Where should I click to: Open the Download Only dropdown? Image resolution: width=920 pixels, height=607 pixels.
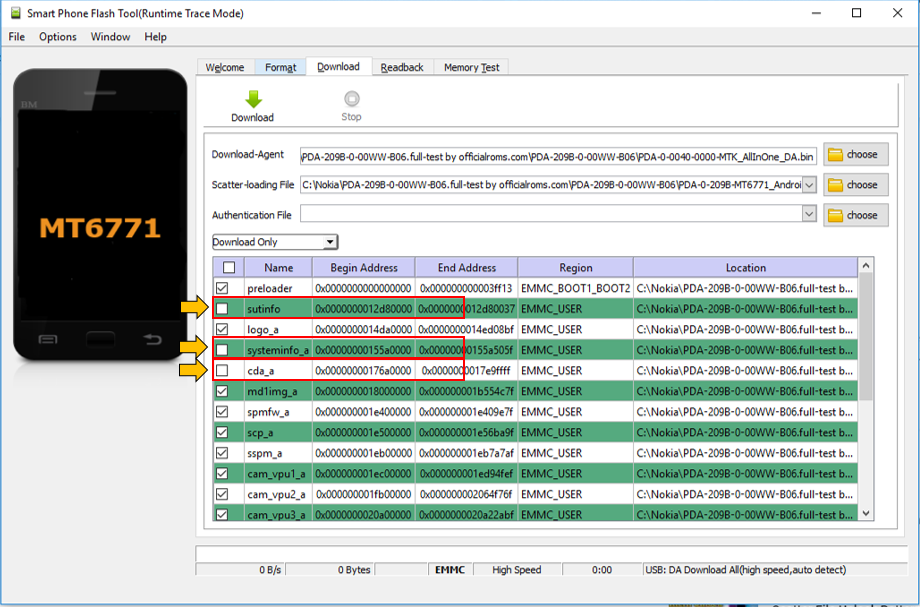(x=330, y=241)
